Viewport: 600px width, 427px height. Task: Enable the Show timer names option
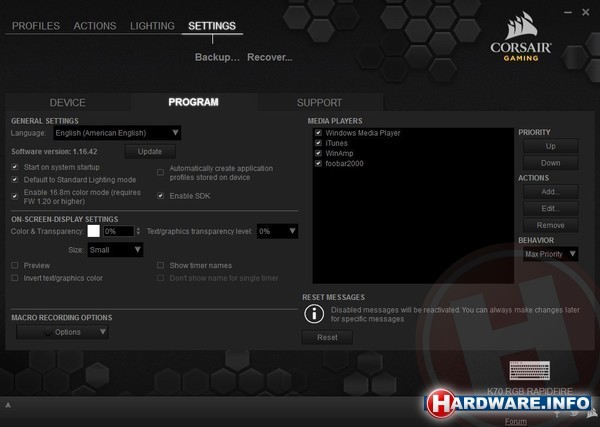point(161,265)
